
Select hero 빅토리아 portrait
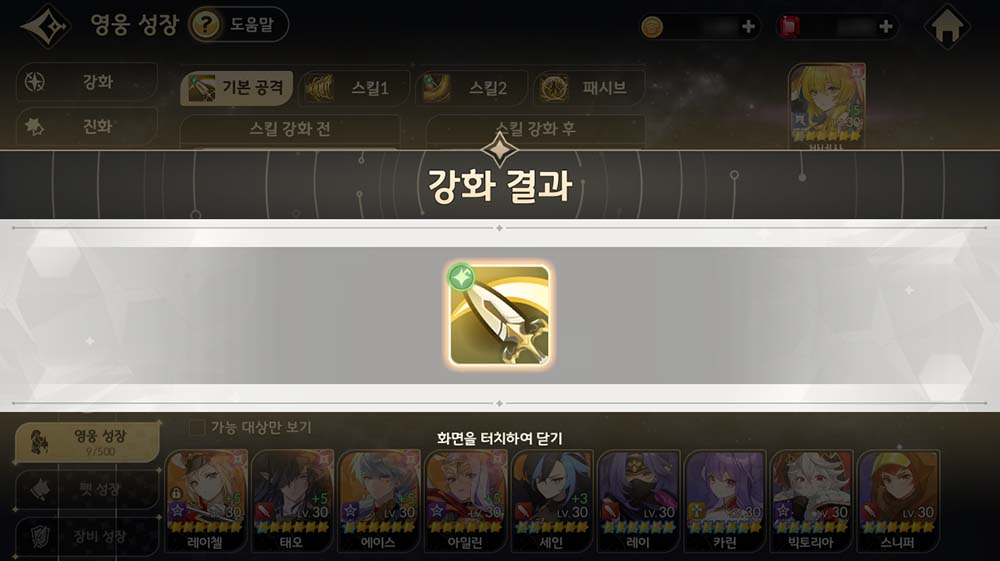tap(811, 501)
